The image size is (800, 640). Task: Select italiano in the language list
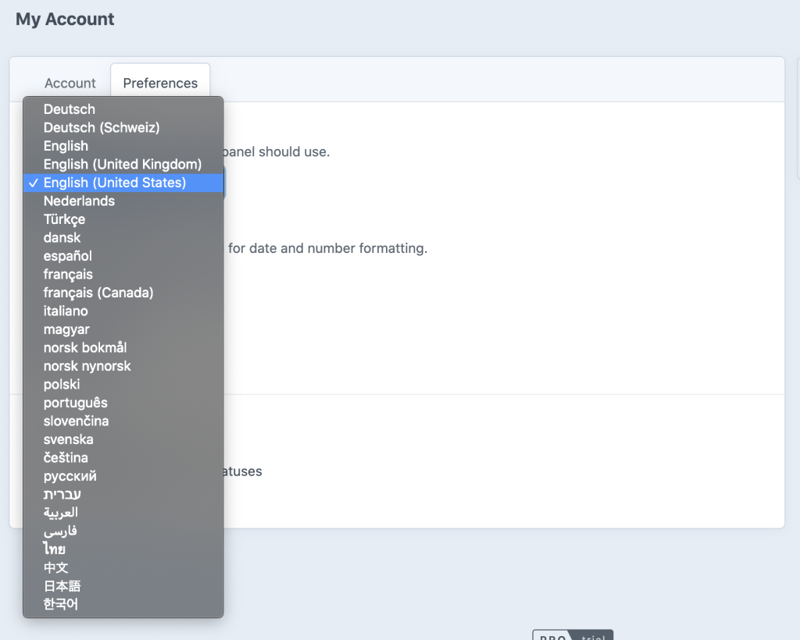click(65, 311)
